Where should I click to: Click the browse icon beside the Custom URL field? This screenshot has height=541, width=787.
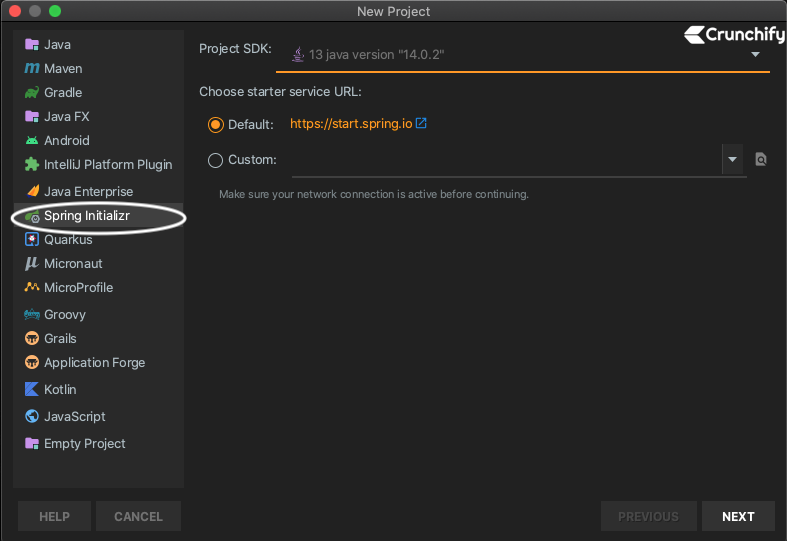(761, 160)
